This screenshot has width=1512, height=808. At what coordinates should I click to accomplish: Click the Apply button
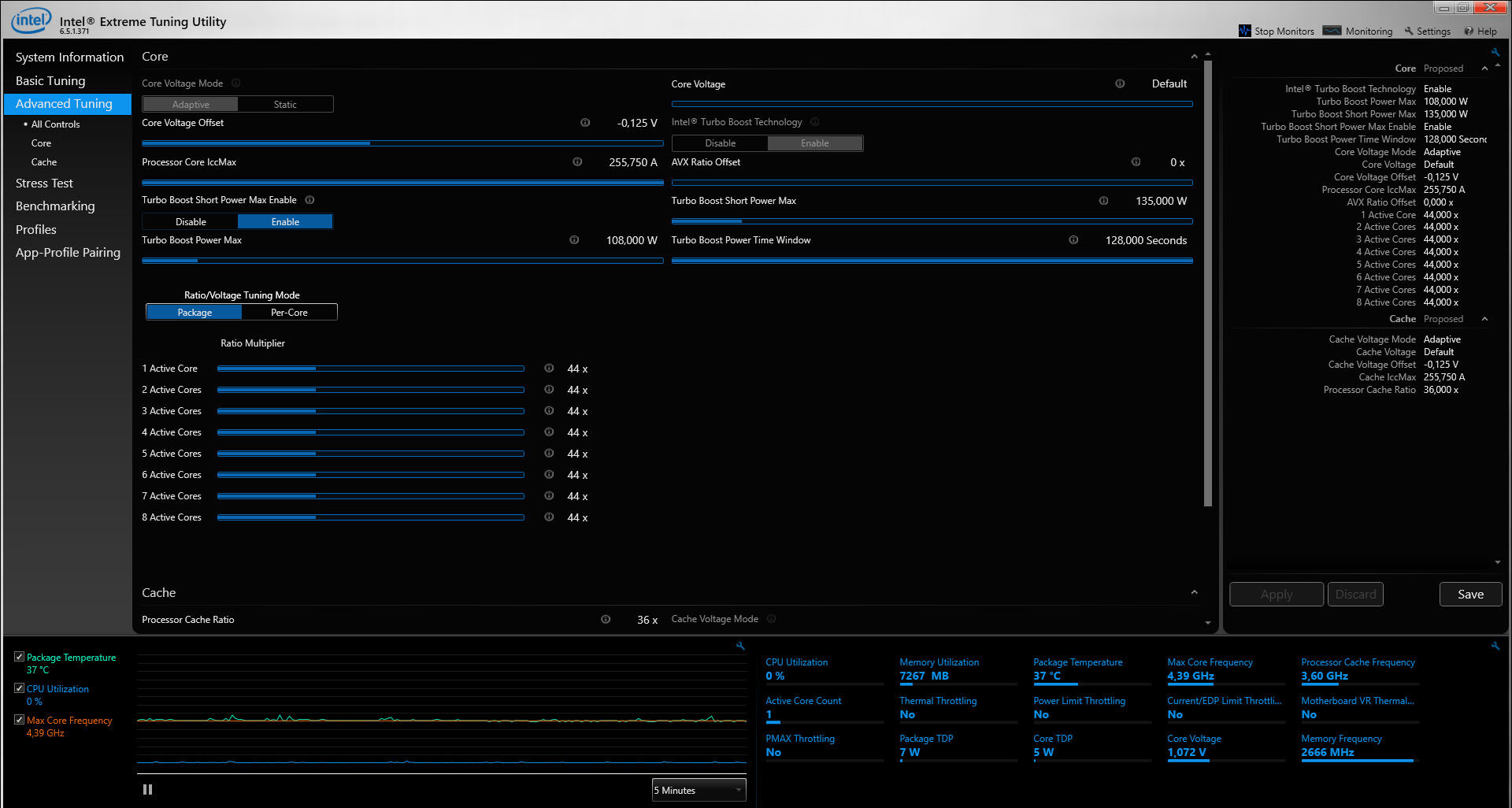pyautogui.click(x=1277, y=594)
